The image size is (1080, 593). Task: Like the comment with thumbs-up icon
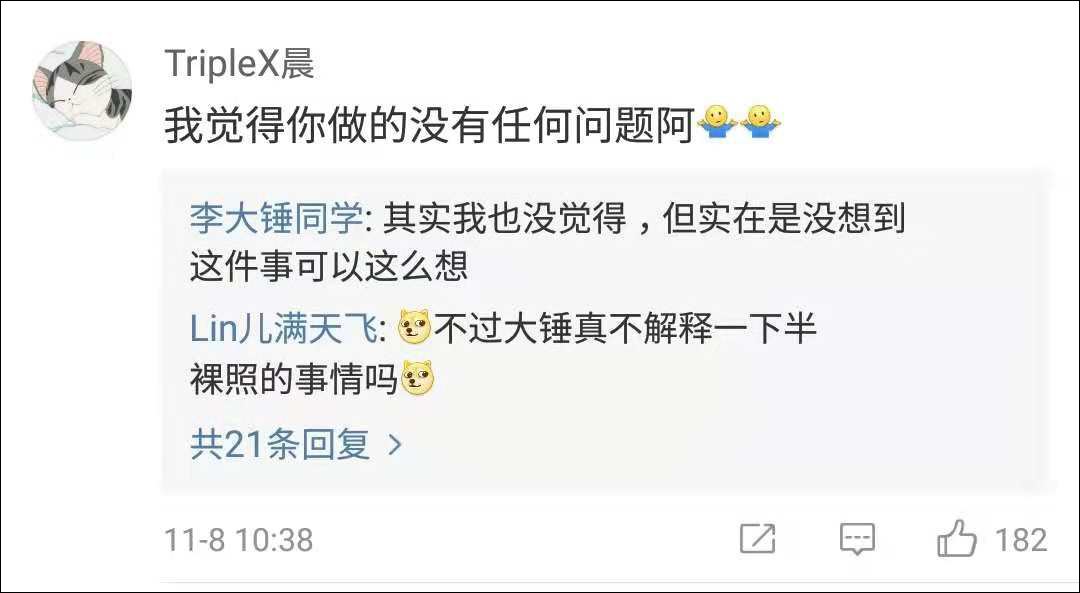pos(957,538)
